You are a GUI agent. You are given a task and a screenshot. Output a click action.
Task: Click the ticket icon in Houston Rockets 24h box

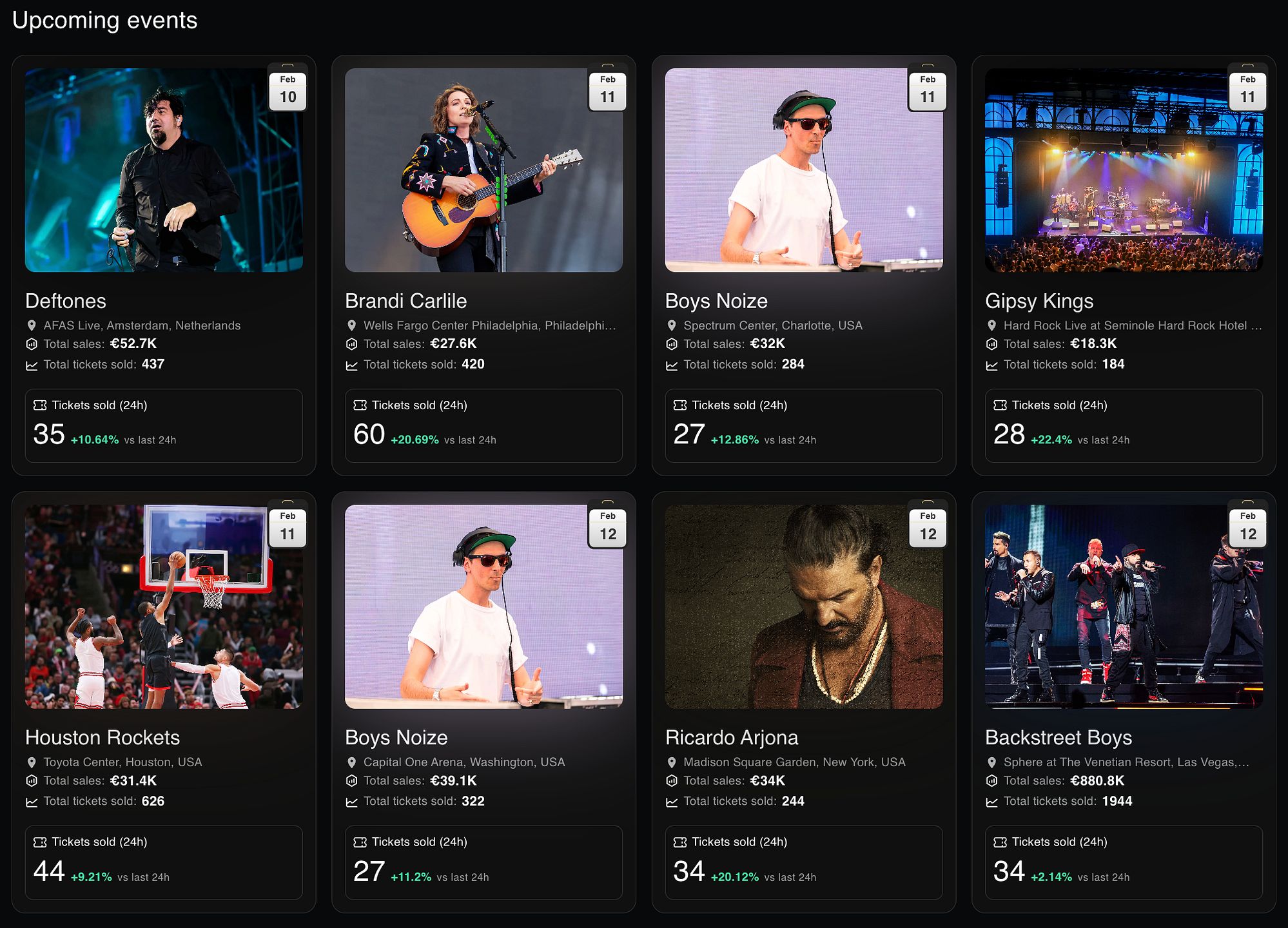[x=40, y=842]
